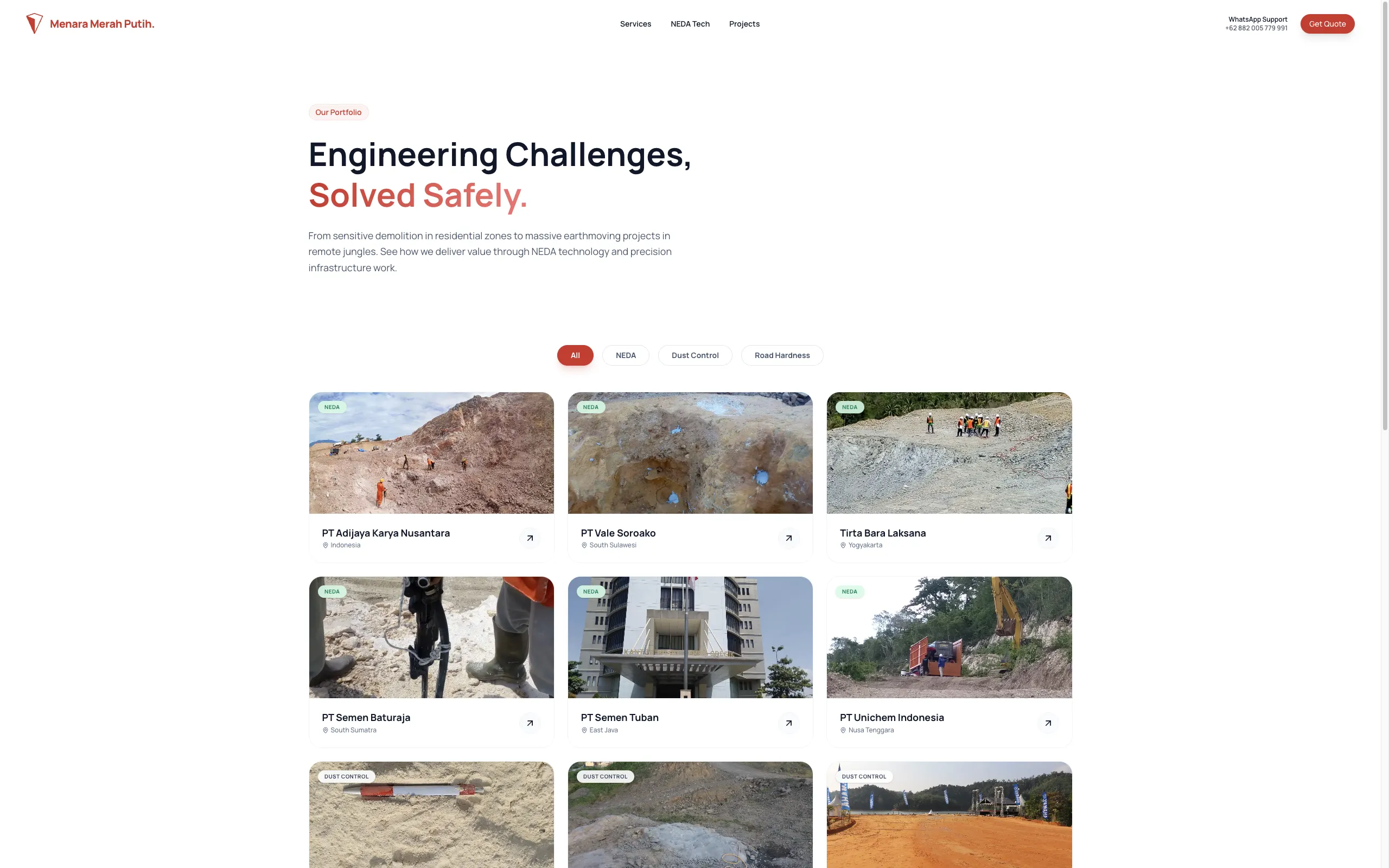This screenshot has width=1389, height=868.
Task: Open PT Unichem Indonesia arrow icon
Action: (1048, 723)
